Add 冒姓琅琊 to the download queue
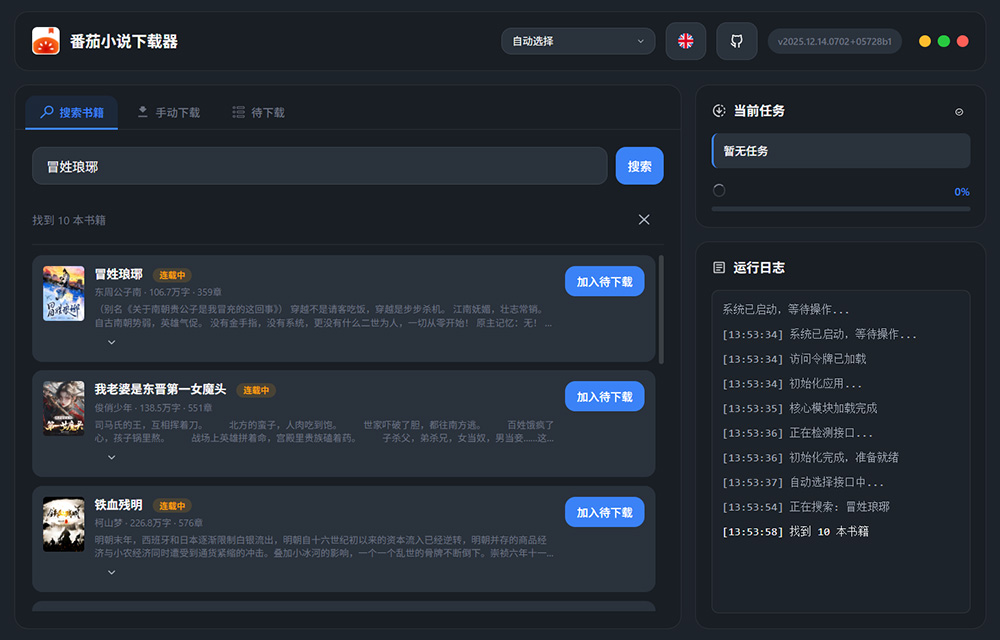 [x=605, y=282]
